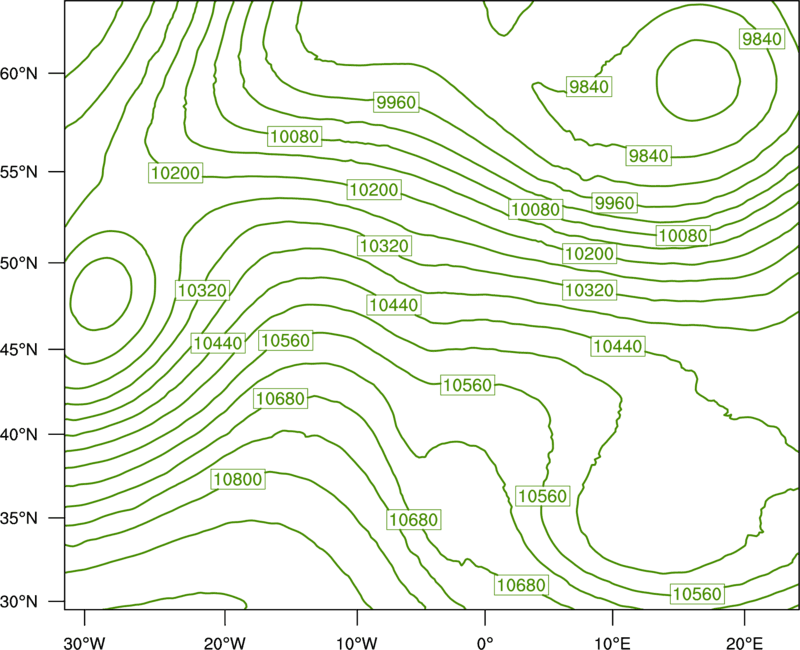Click the 10560 label beside 10440 at 45°N
Image resolution: width=800 pixels, height=650 pixels.
(285, 340)
